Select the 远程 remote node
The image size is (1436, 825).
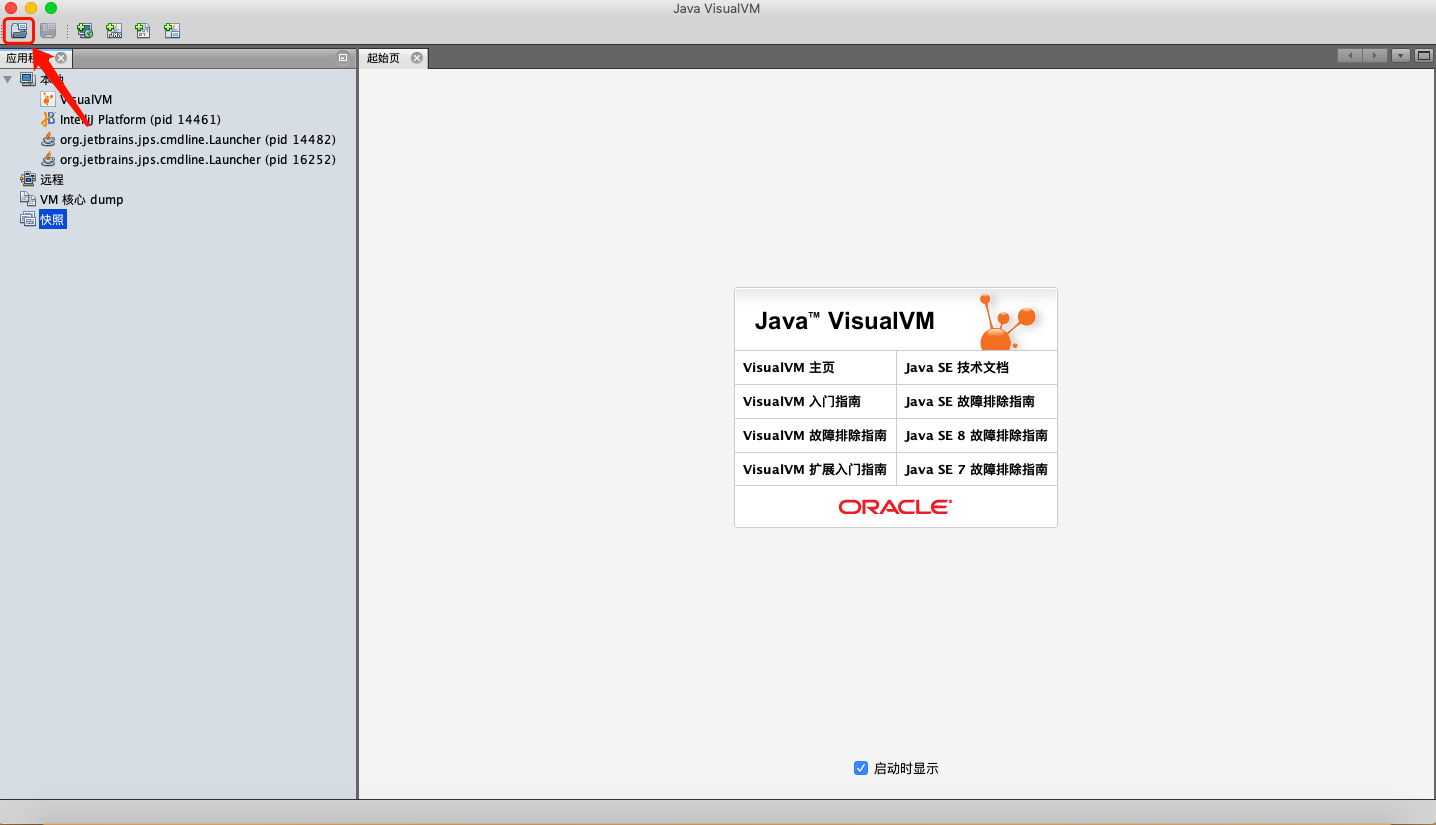point(52,179)
